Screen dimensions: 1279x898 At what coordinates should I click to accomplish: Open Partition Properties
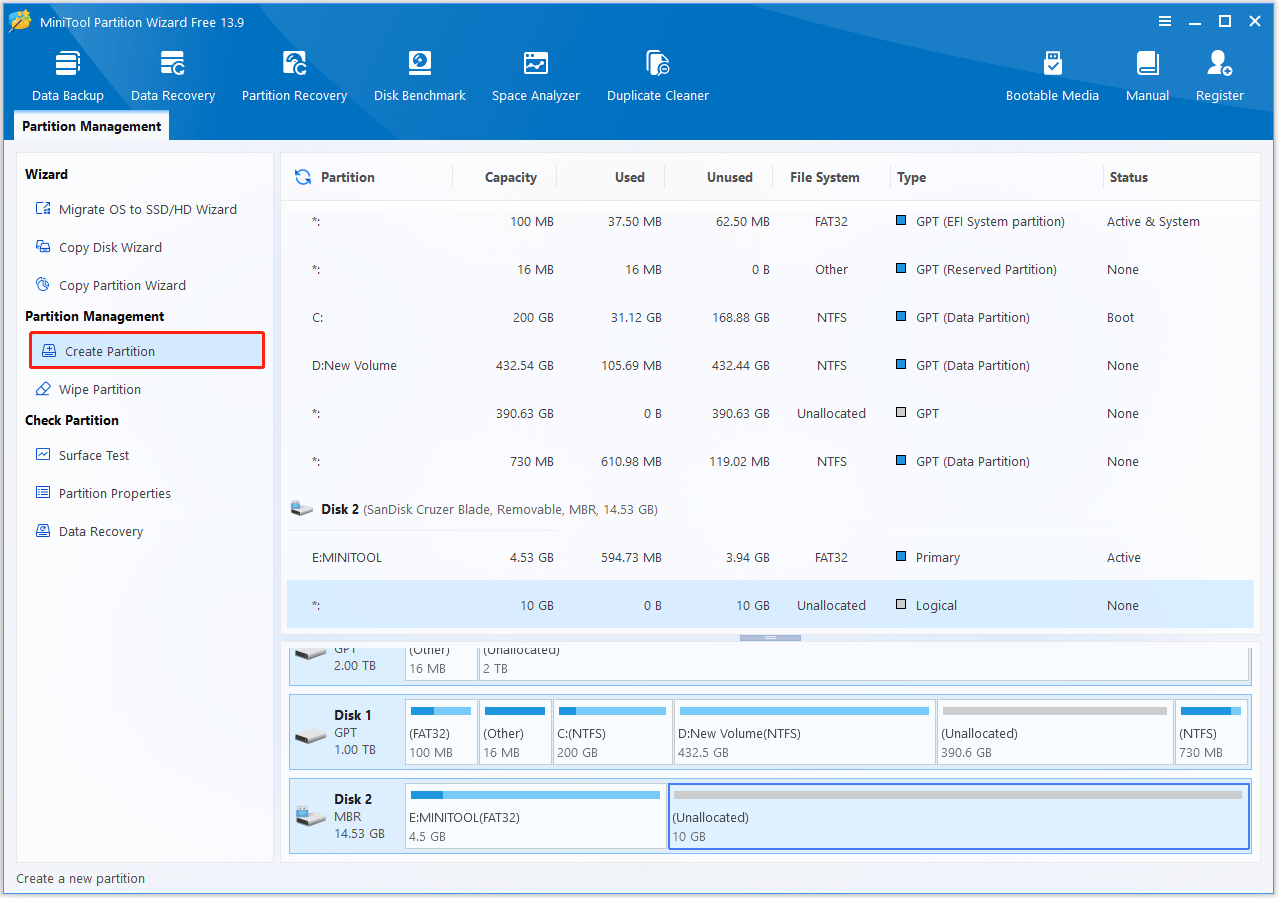click(103, 493)
